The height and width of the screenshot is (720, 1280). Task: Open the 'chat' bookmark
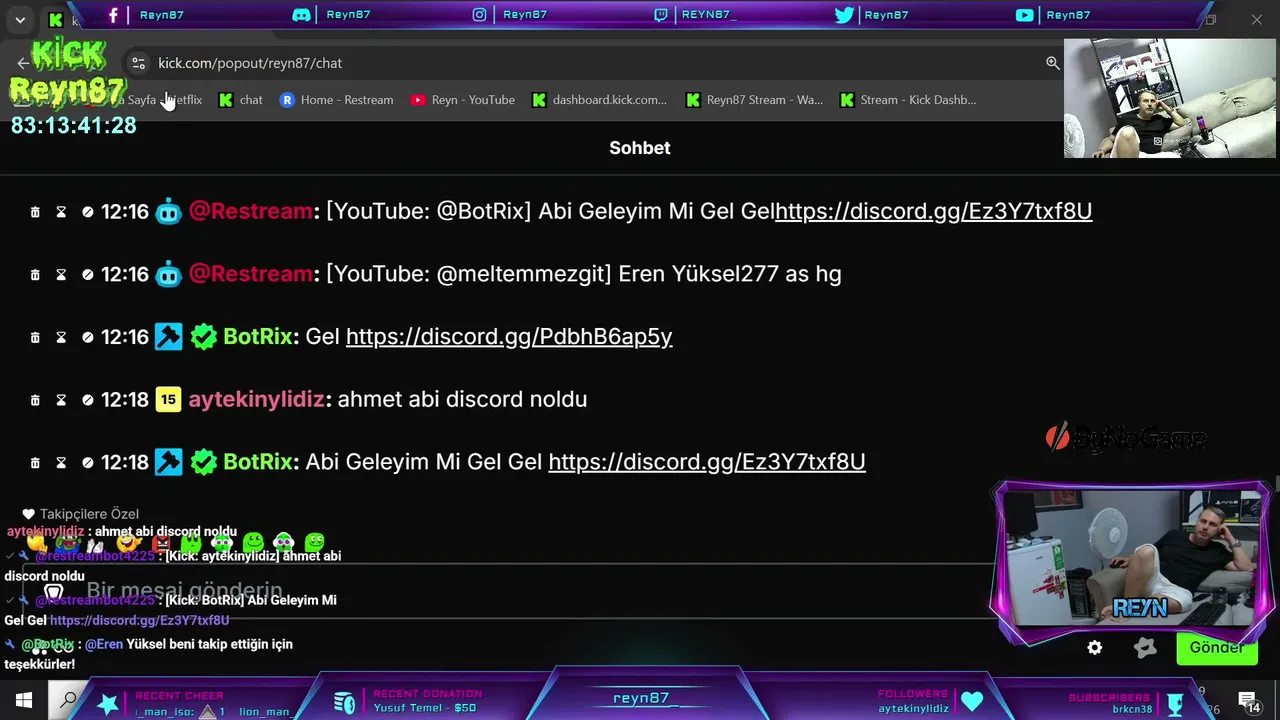point(240,100)
